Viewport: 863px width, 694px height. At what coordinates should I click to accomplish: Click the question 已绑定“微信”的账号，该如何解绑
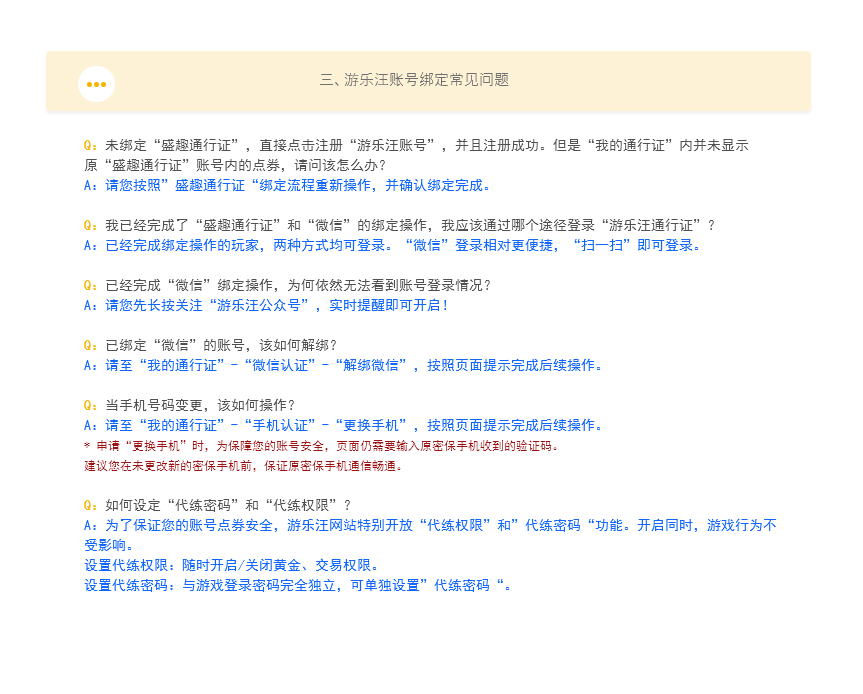click(x=210, y=345)
